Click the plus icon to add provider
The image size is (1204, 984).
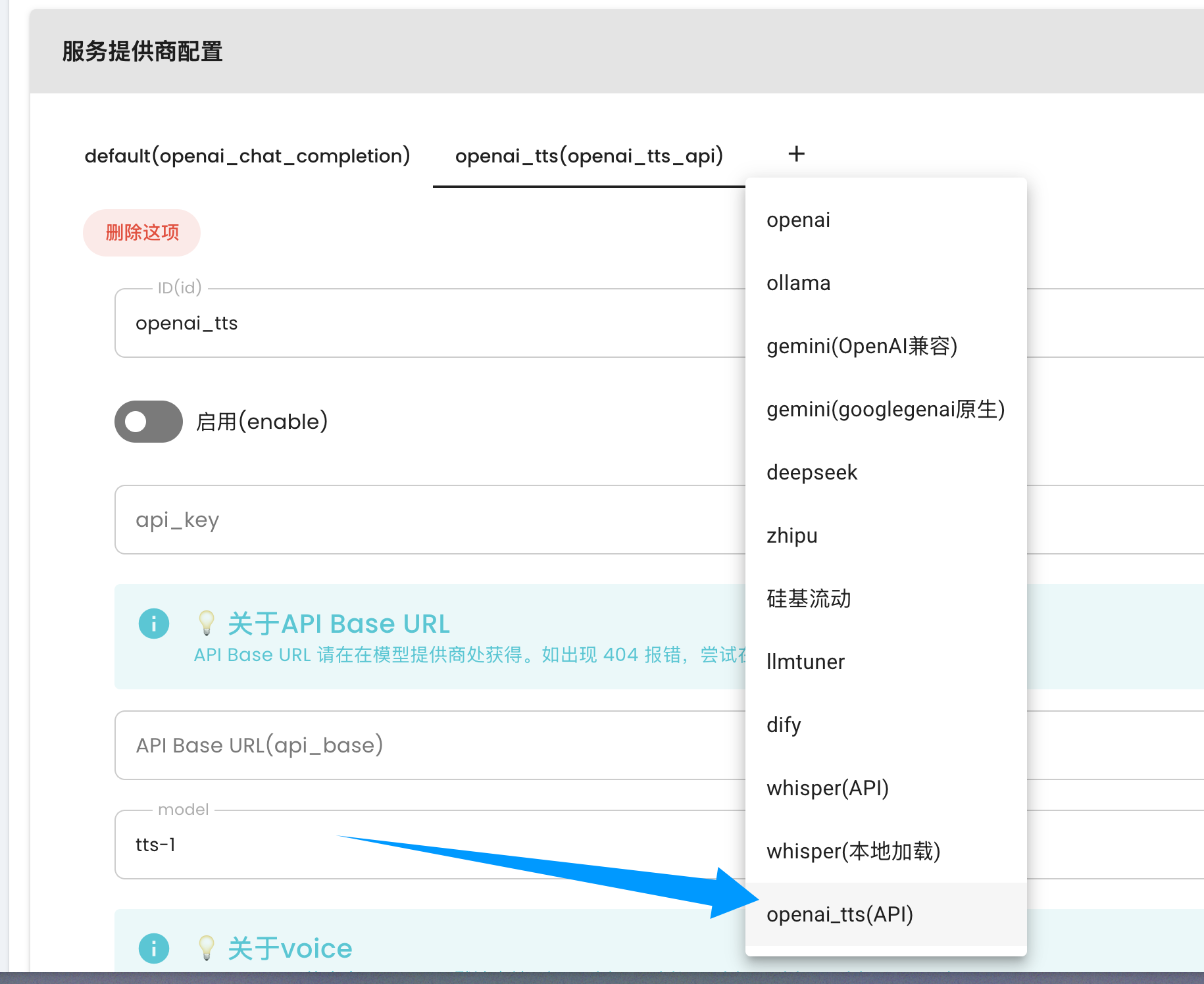click(x=796, y=155)
